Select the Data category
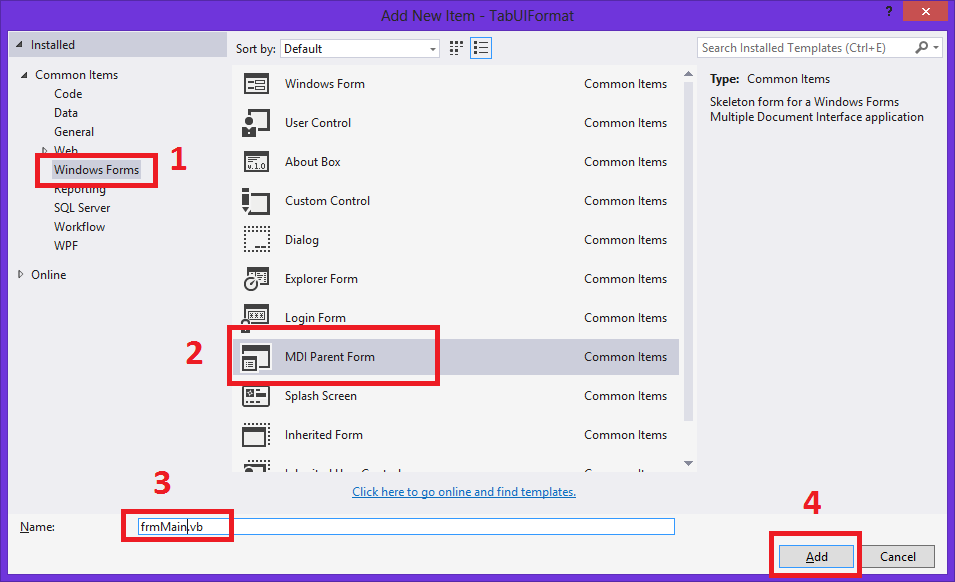 [x=66, y=113]
